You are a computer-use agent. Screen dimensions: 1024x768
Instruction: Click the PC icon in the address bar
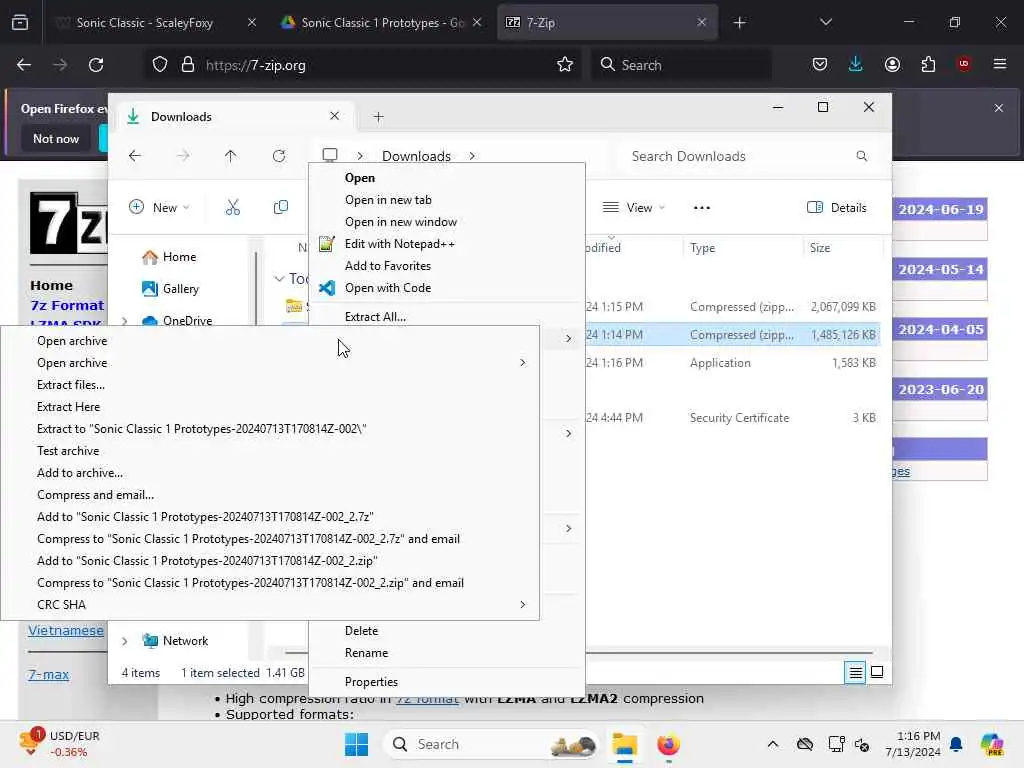330,155
